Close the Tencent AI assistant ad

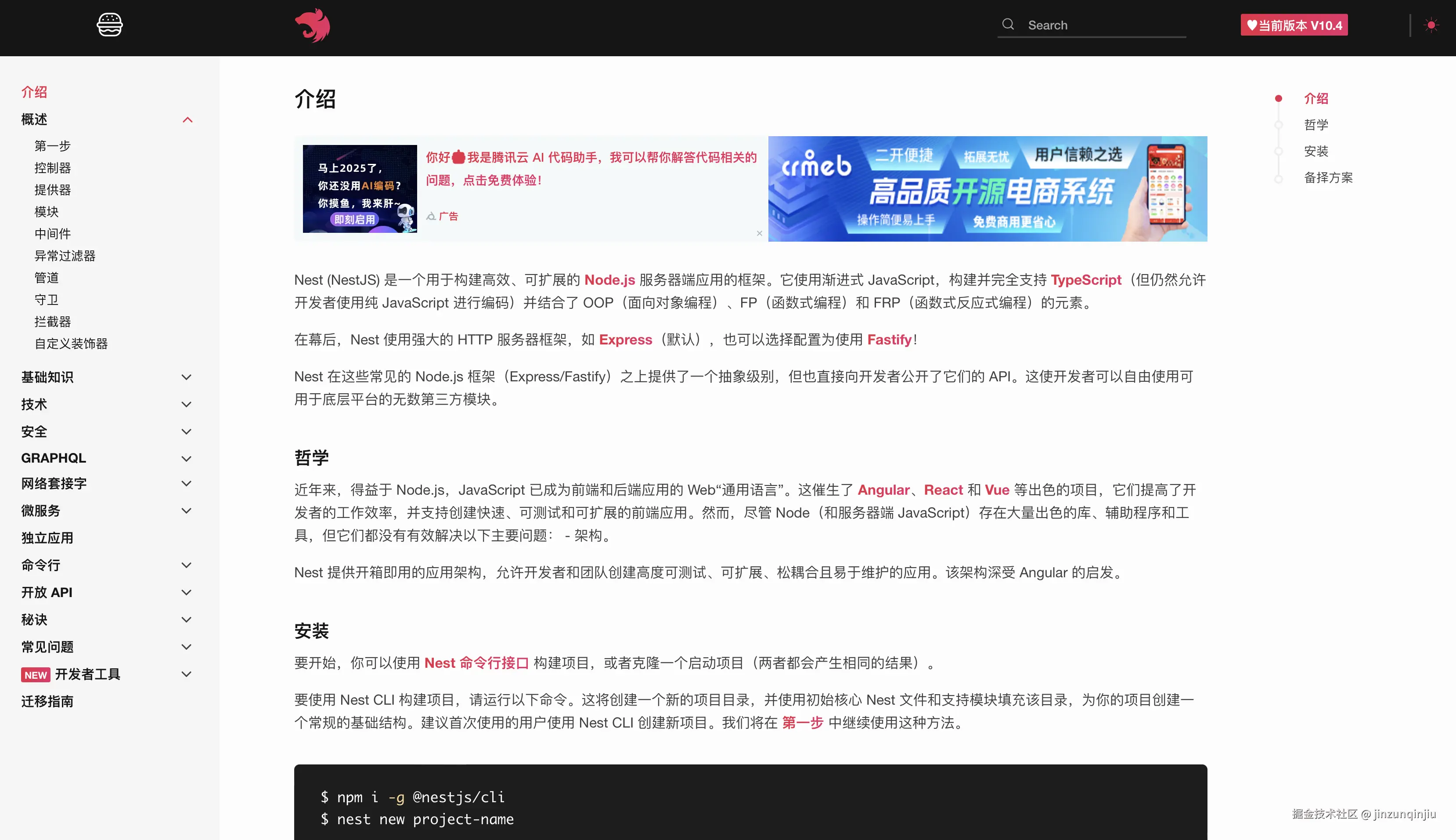pyautogui.click(x=759, y=233)
